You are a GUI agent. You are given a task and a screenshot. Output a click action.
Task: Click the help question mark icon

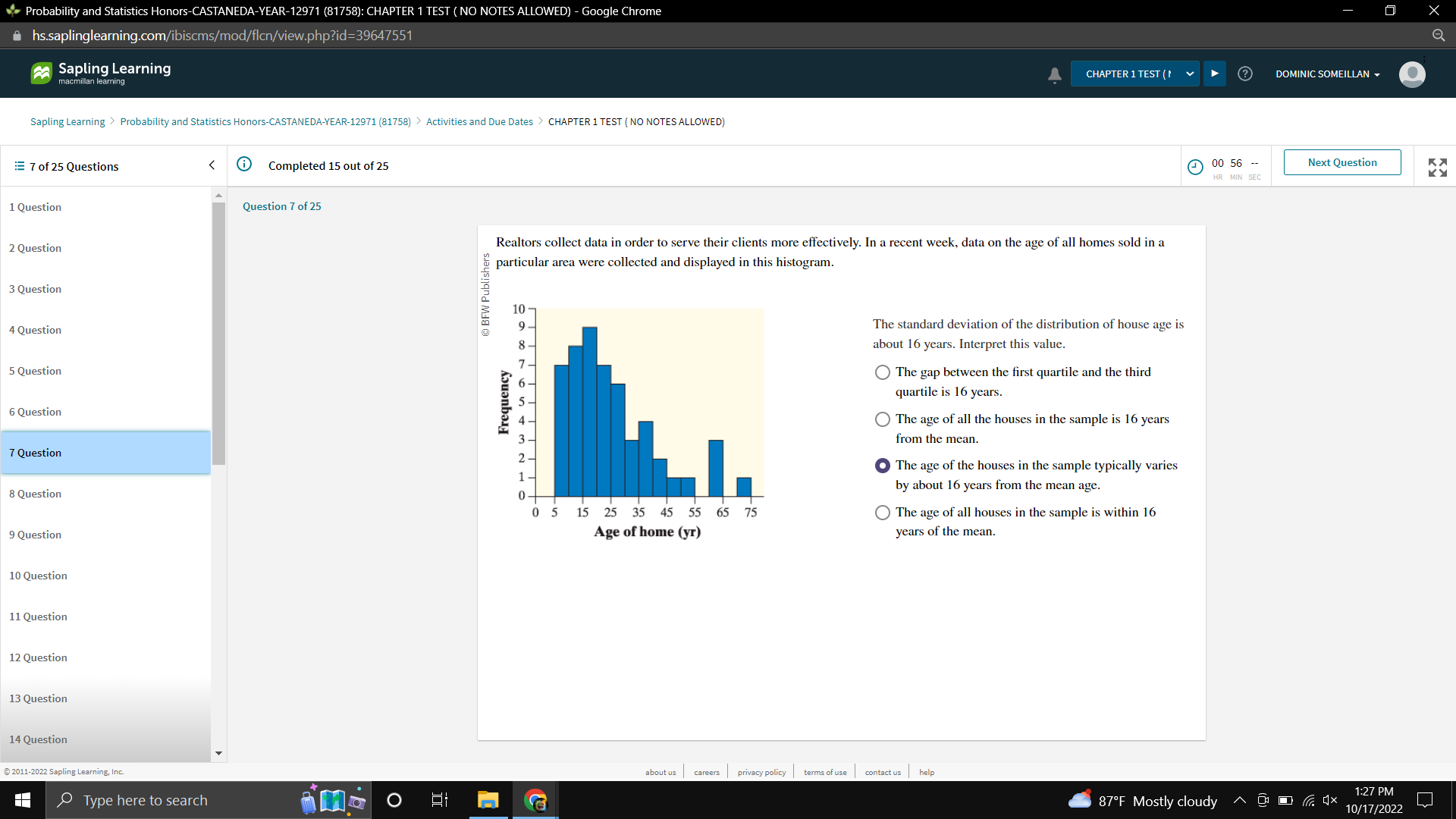[1244, 74]
